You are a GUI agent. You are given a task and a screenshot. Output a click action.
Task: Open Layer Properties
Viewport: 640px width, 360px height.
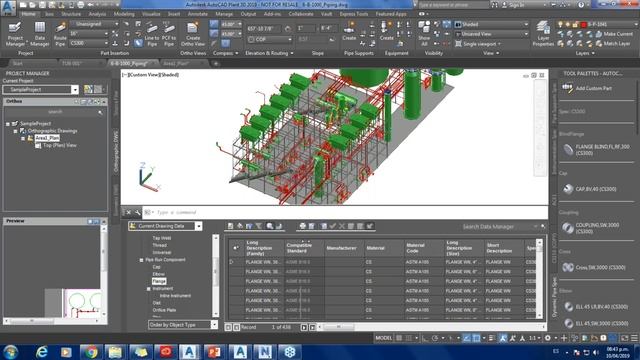pos(543,34)
